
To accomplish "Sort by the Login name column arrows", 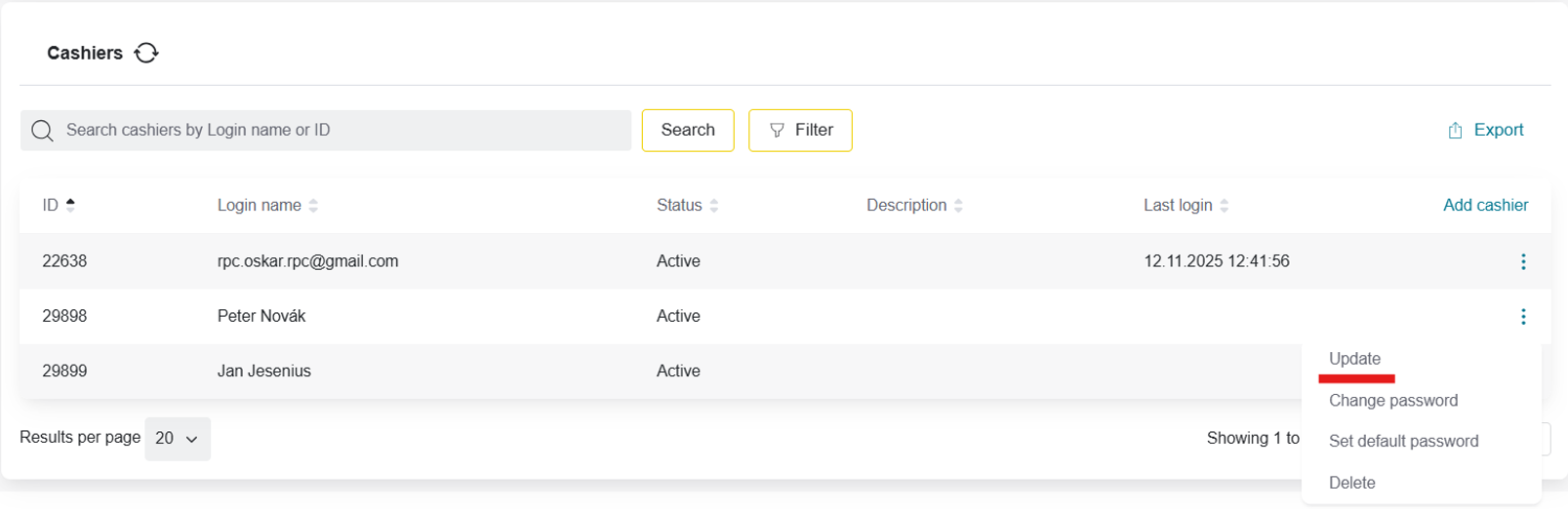I will click(313, 205).
